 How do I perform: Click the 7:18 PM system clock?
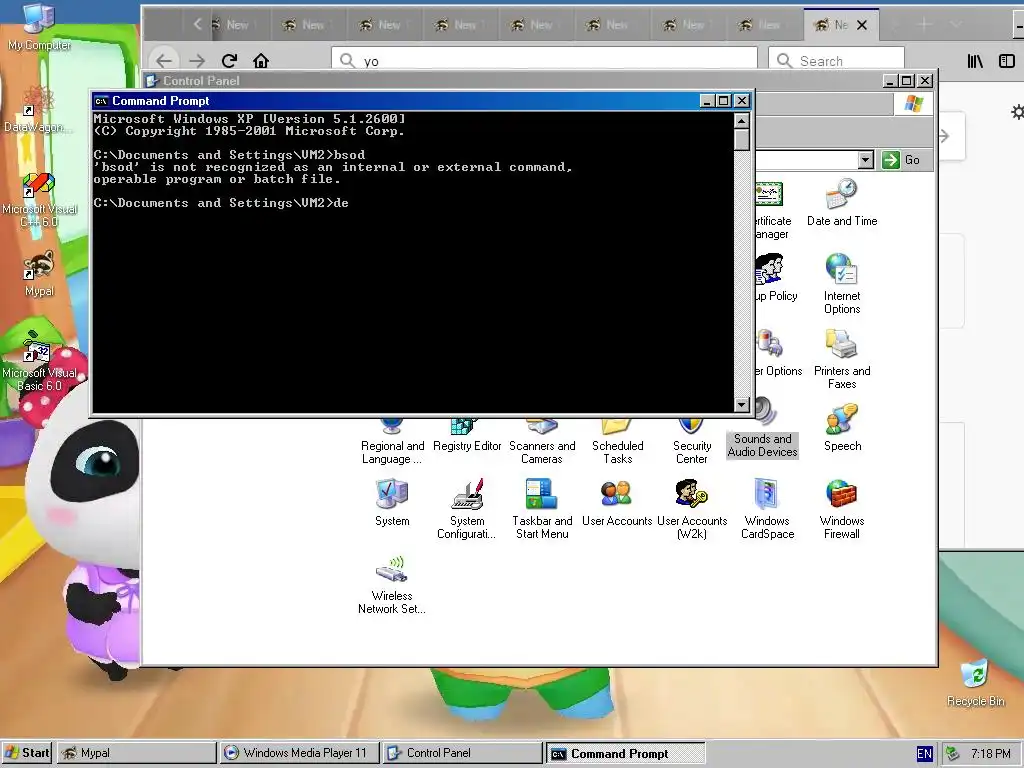point(991,754)
